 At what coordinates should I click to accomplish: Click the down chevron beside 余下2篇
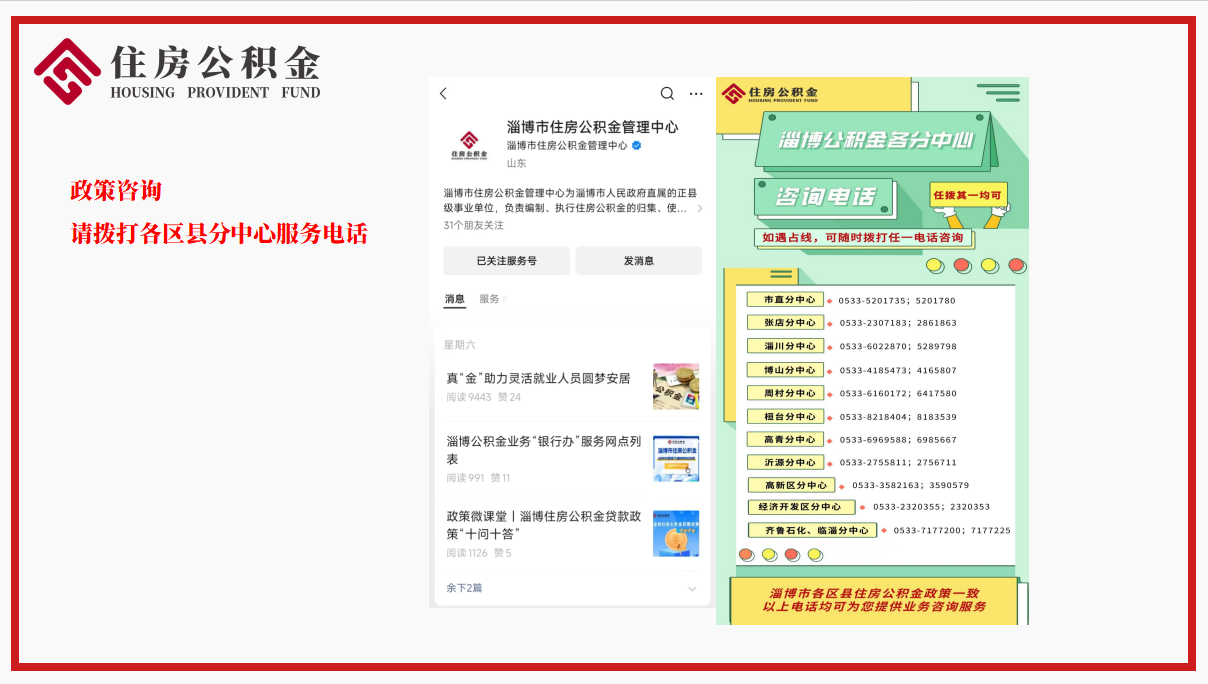pos(692,589)
